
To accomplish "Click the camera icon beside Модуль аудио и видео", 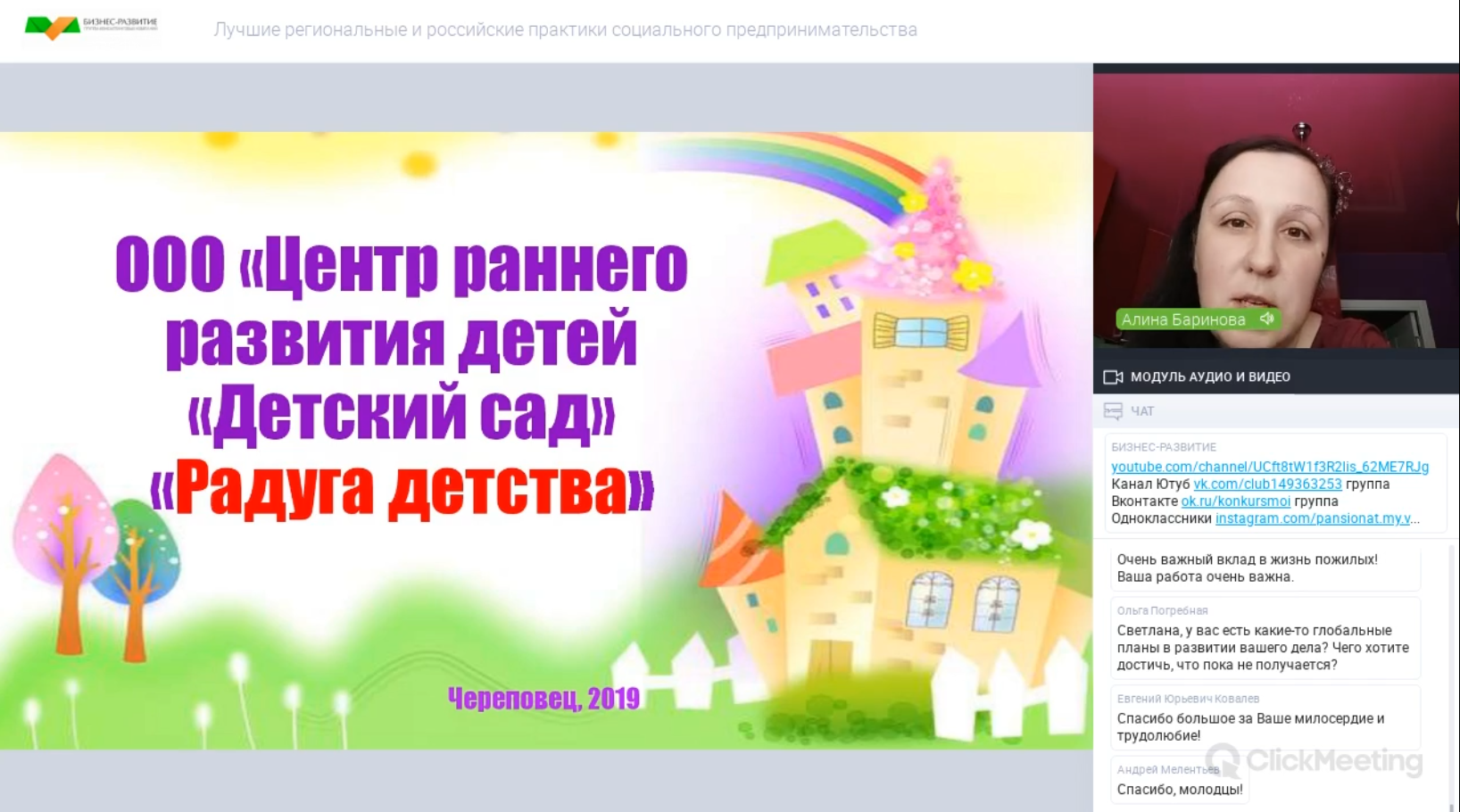I will 1113,377.
